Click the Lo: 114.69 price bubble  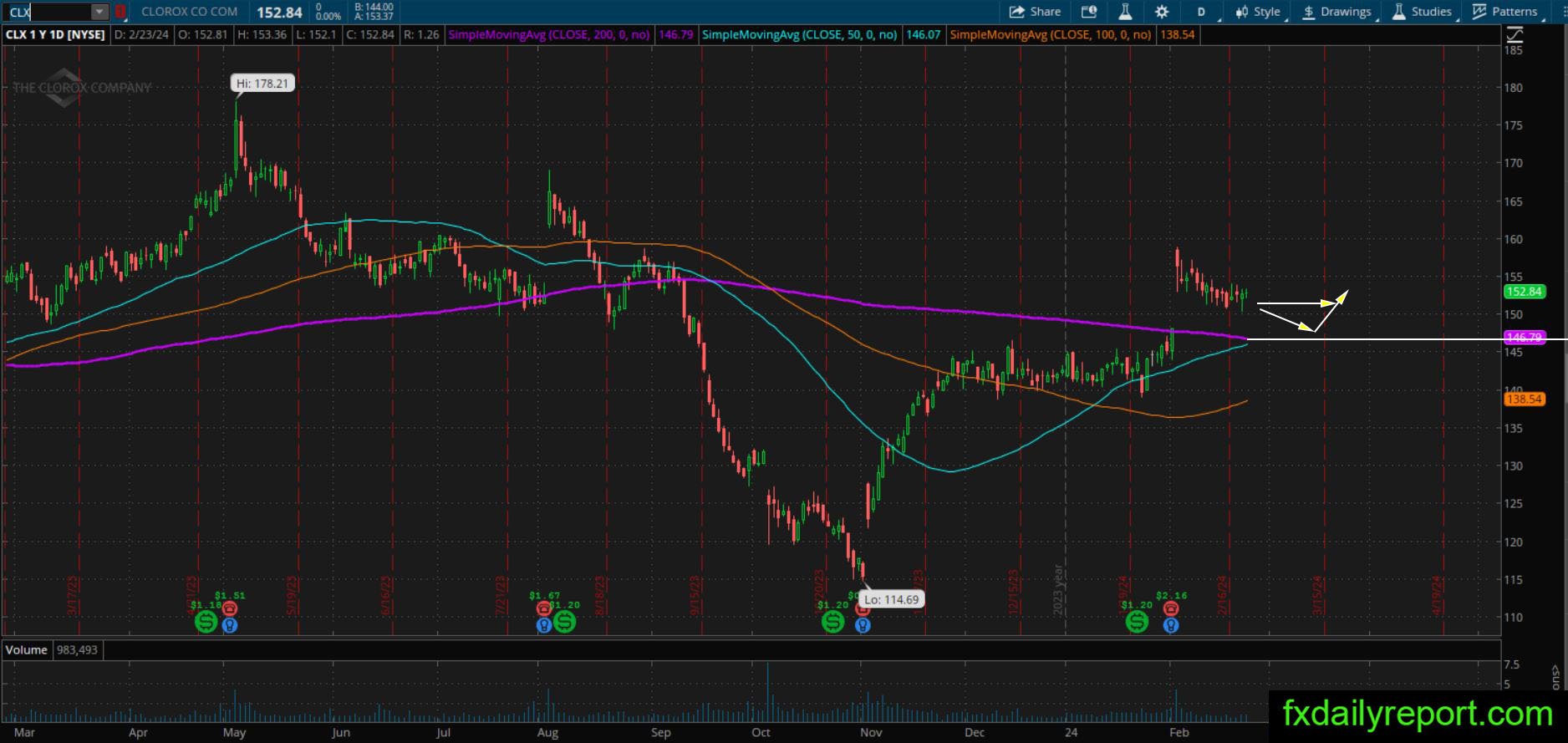[892, 599]
